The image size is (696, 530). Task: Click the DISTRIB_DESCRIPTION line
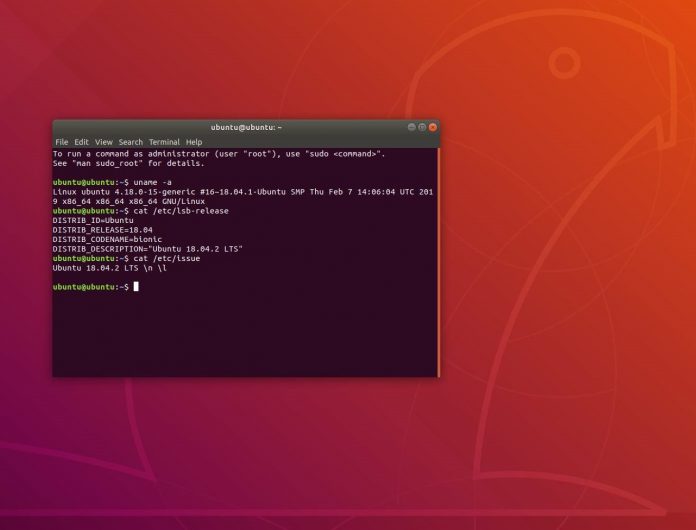click(x=147, y=249)
